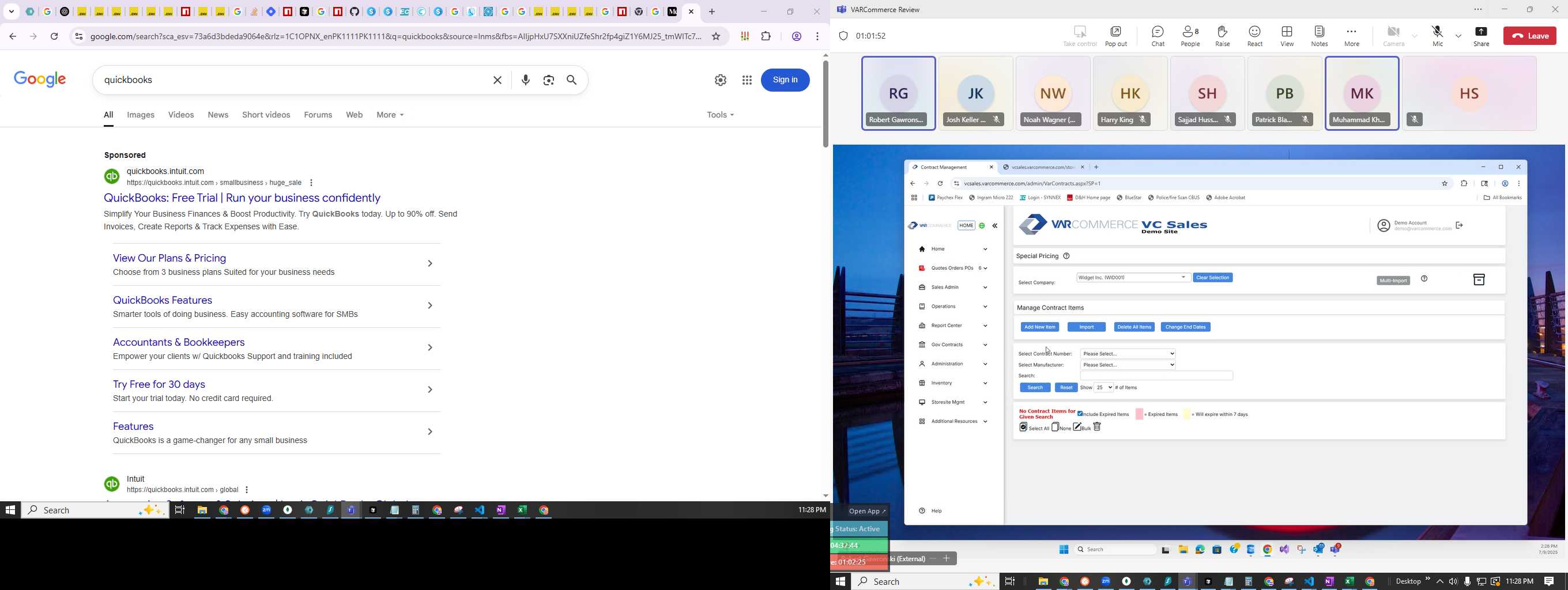Click Sign in on Google
The image size is (1568, 590).
[785, 80]
